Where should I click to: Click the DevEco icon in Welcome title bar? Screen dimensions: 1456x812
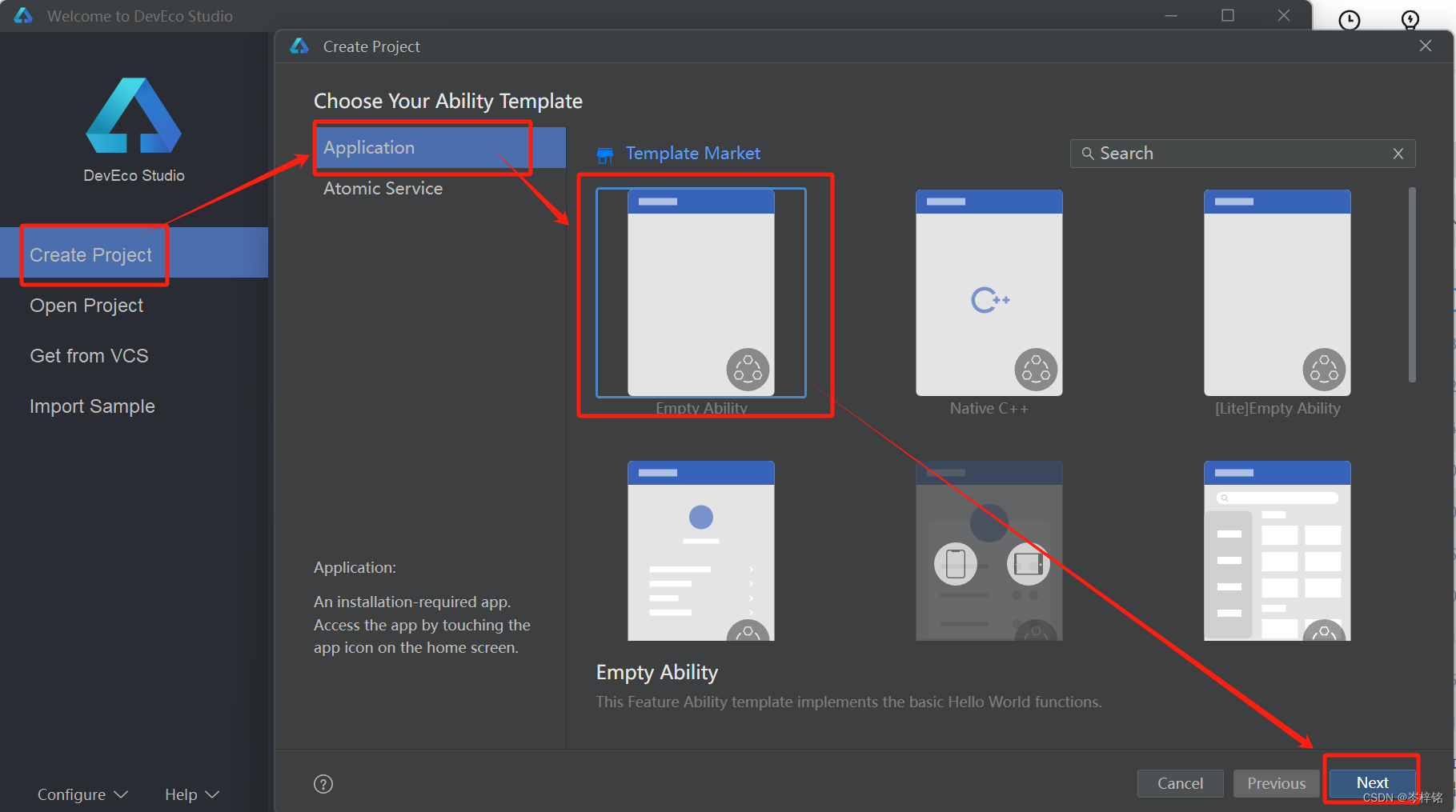click(x=24, y=16)
